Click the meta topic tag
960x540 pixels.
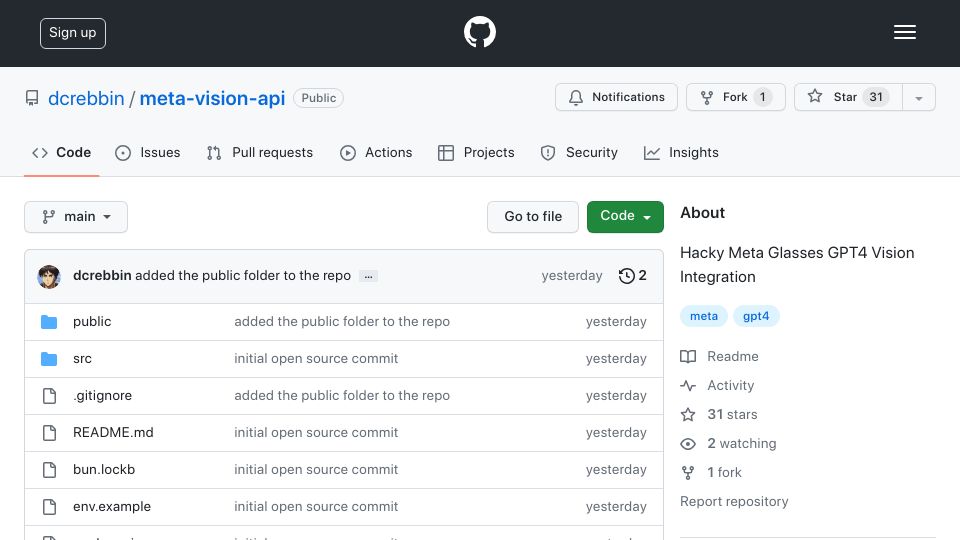point(703,316)
